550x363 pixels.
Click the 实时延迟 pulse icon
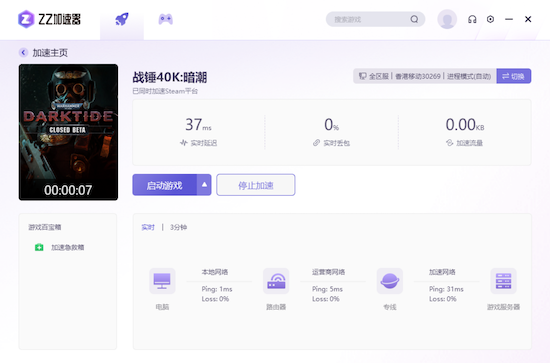point(184,143)
